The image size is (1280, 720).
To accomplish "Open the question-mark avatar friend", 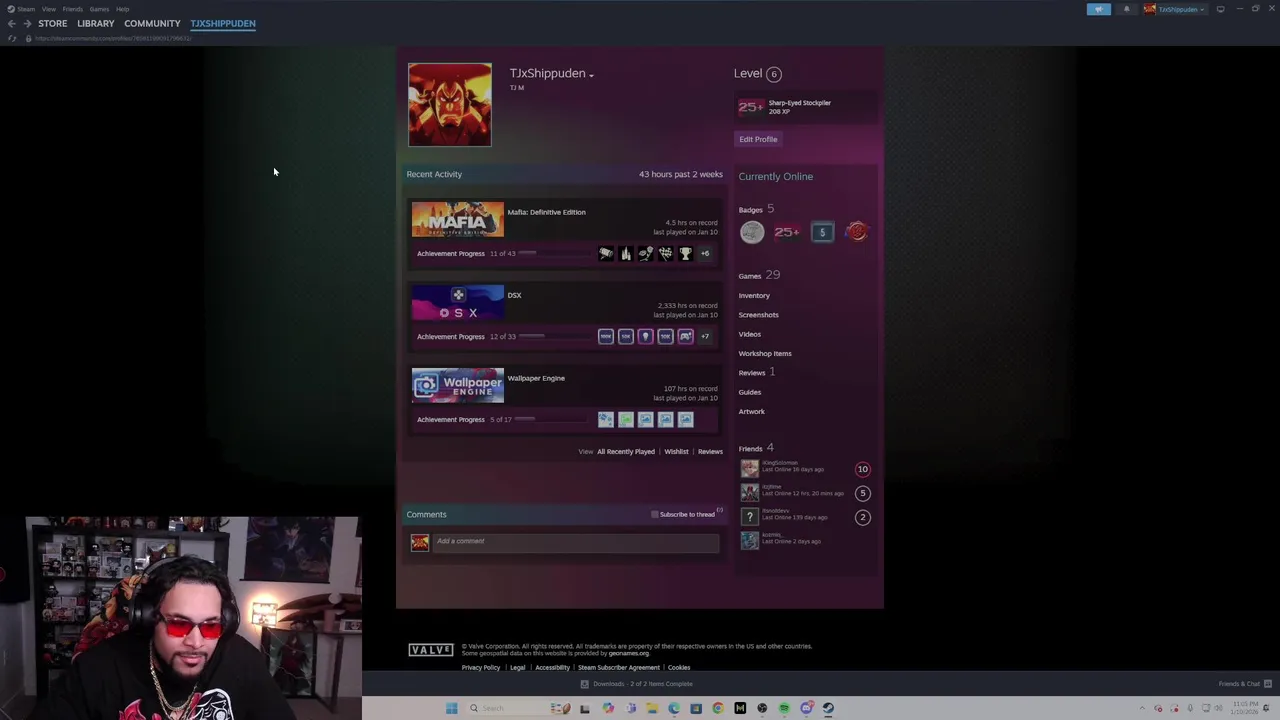I will [x=806, y=516].
